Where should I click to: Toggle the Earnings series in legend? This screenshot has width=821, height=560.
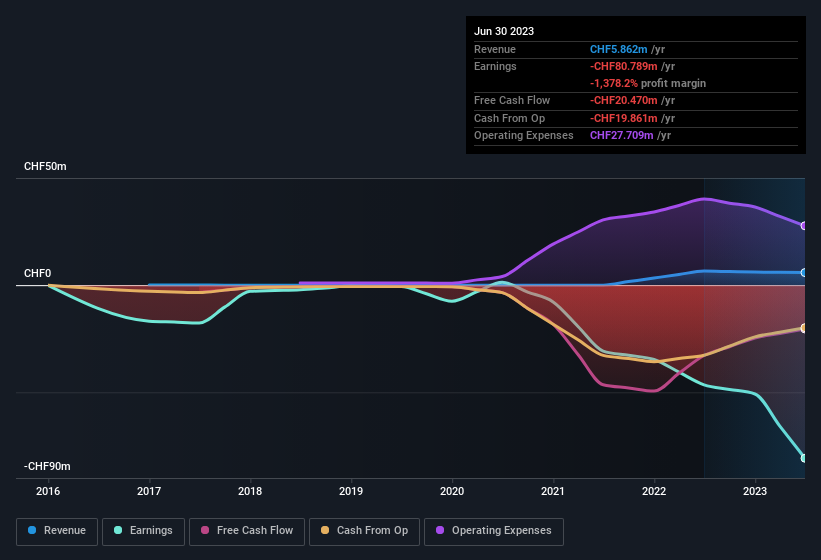143,531
